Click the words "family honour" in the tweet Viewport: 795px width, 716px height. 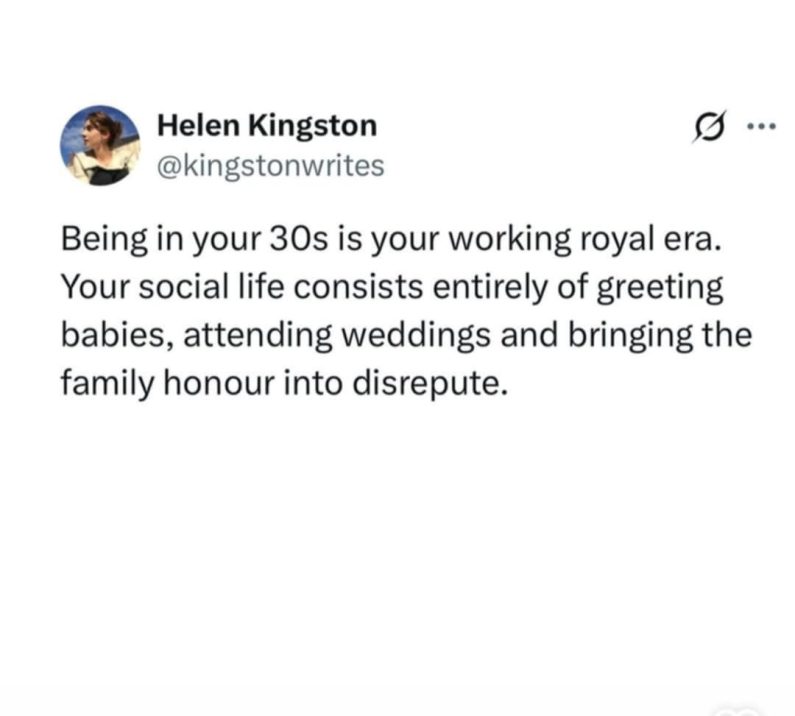(167, 383)
